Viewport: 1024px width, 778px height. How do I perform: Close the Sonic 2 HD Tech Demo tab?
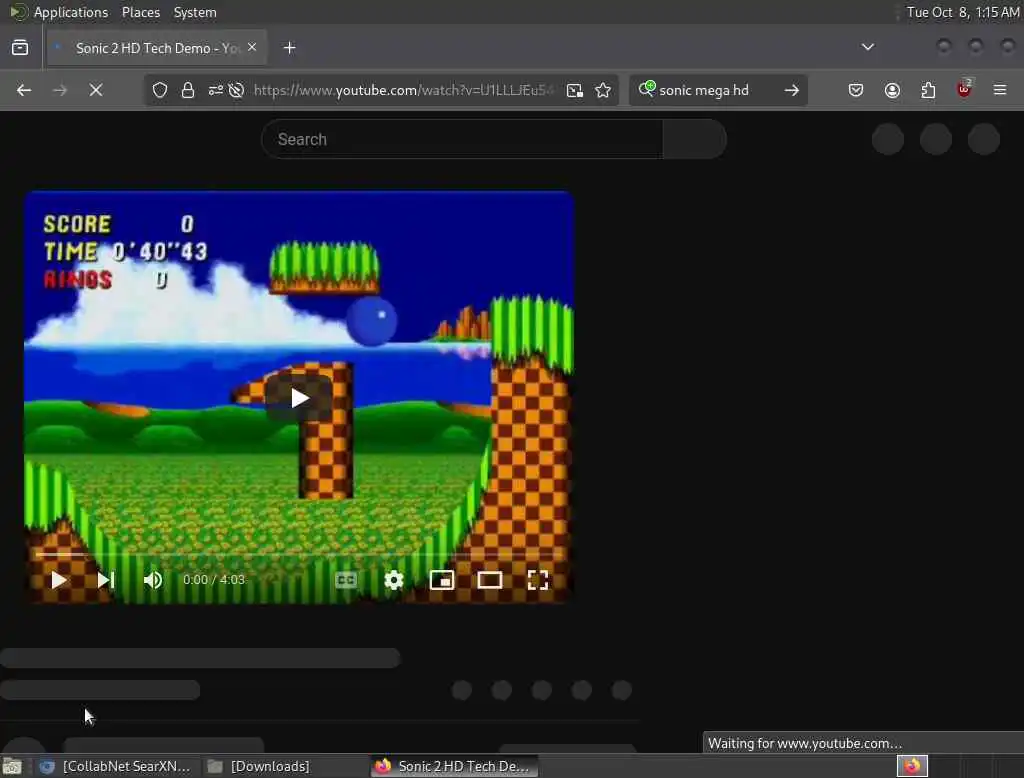tap(252, 47)
